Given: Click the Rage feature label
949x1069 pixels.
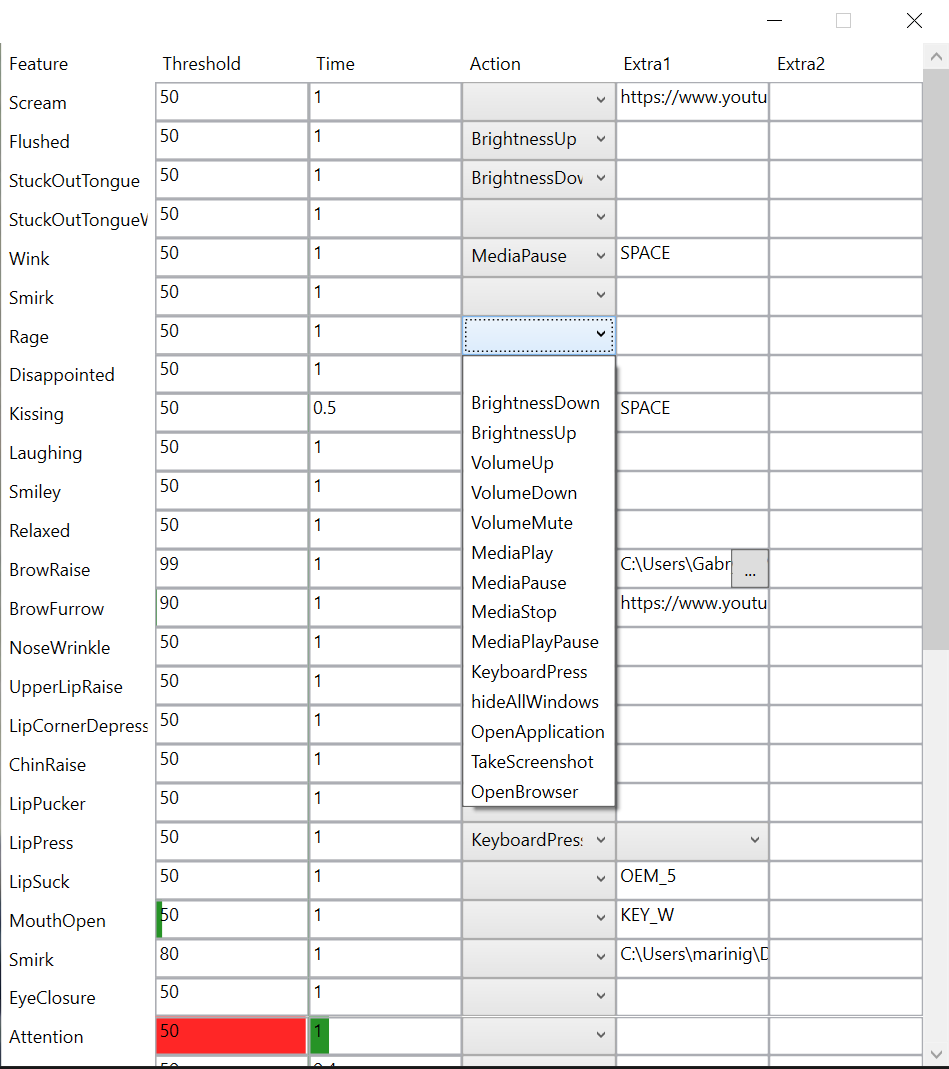Looking at the screenshot, I should pyautogui.click(x=29, y=337).
